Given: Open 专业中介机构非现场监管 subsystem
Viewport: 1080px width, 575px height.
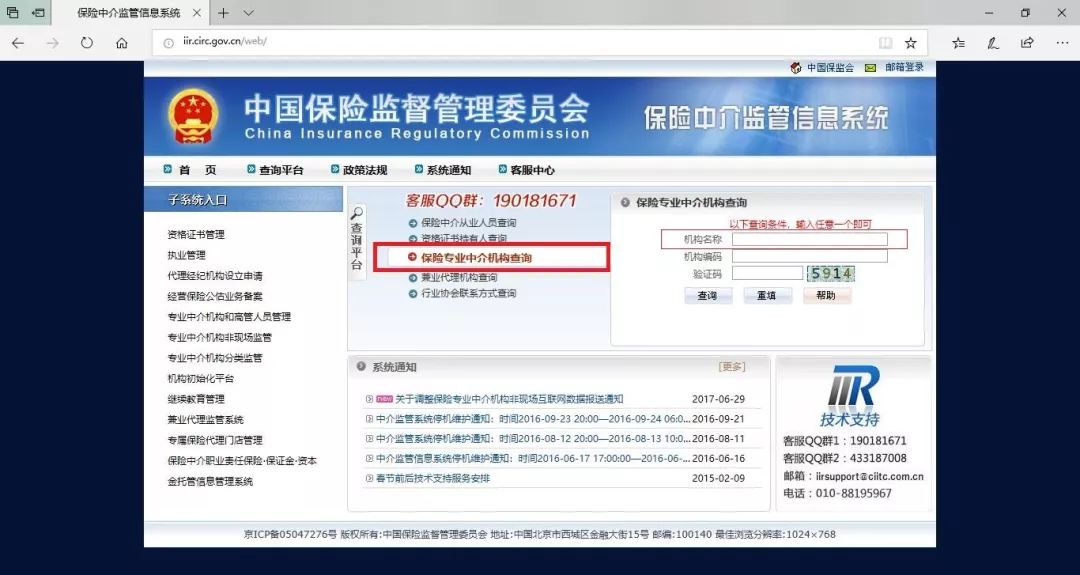Looking at the screenshot, I should [x=220, y=337].
